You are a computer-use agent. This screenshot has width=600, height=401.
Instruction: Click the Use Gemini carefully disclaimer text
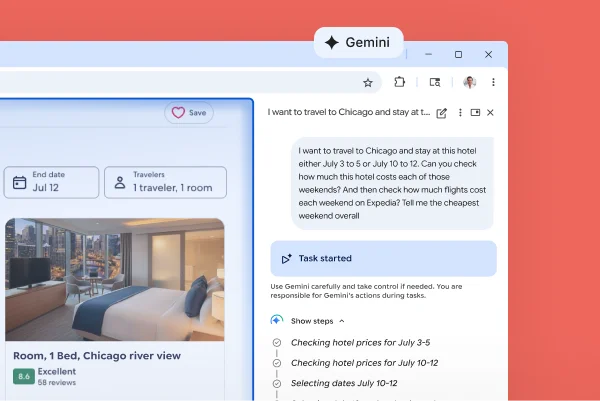(366, 291)
